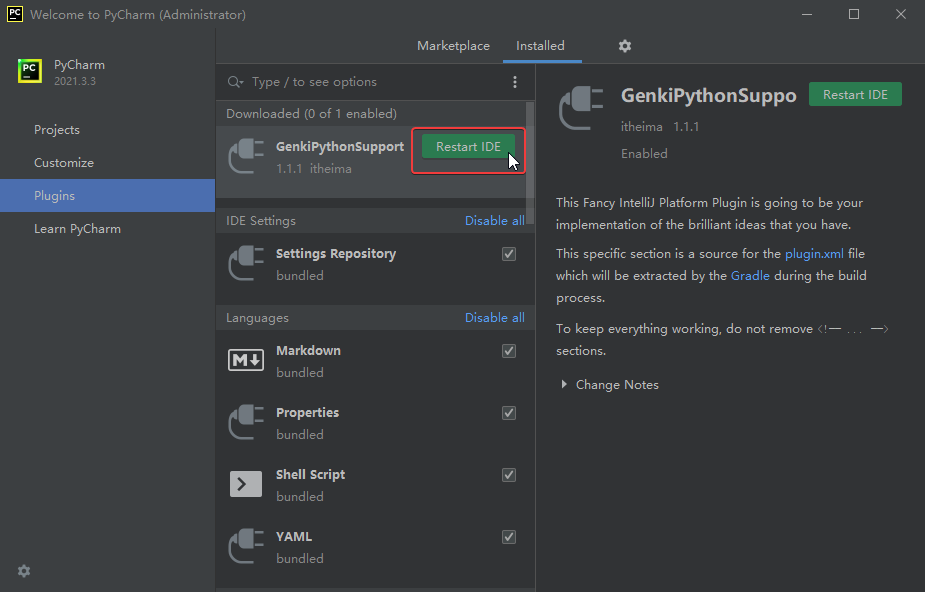Switch to the Marketplace tab
The height and width of the screenshot is (592, 925).
(x=453, y=46)
